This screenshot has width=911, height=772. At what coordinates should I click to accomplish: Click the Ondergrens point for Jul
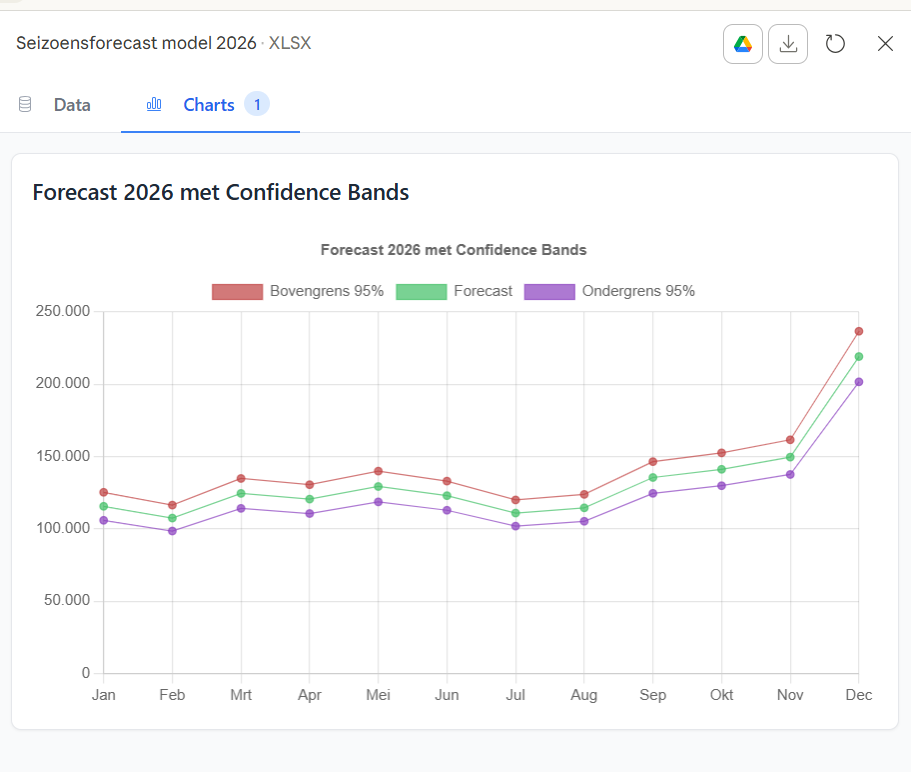[x=516, y=526]
